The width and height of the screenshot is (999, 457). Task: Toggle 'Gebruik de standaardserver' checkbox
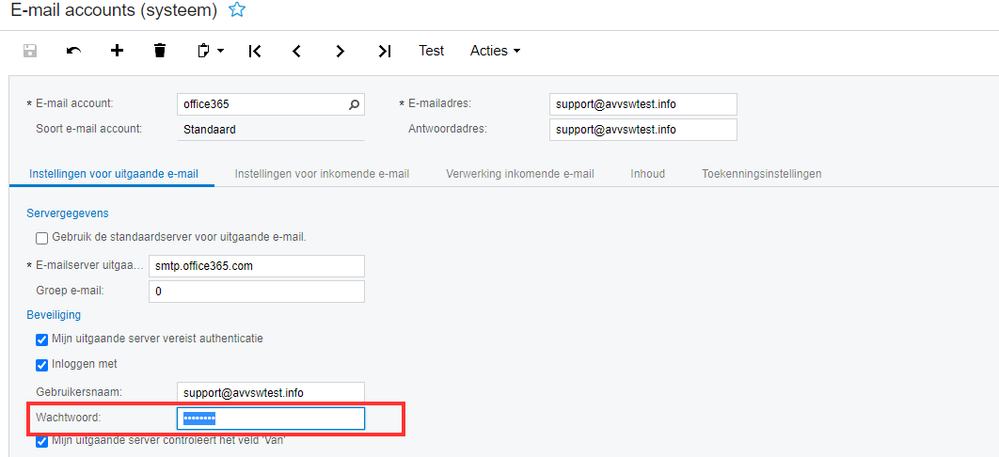[x=42, y=238]
